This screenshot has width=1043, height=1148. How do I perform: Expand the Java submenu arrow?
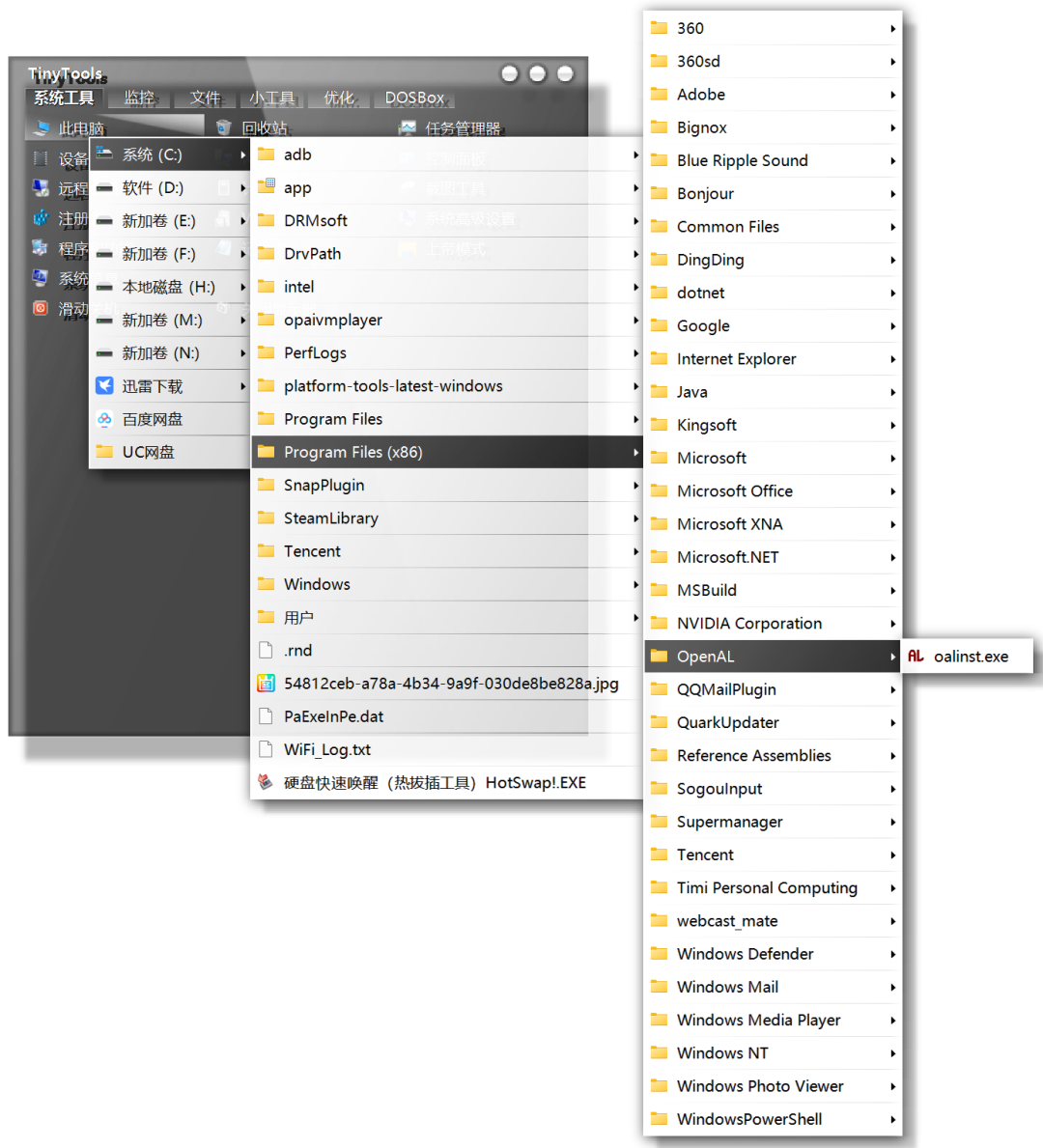click(893, 392)
